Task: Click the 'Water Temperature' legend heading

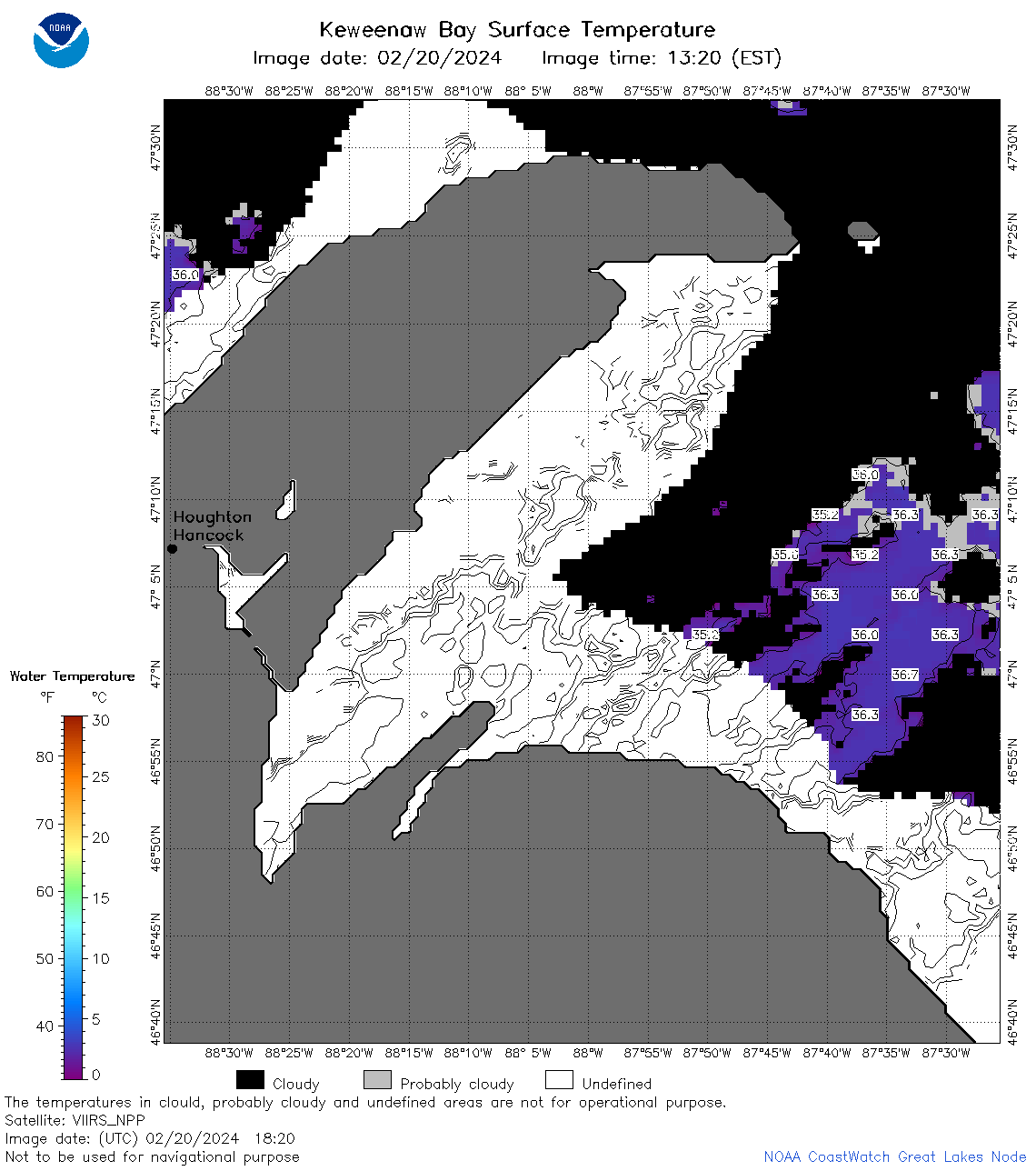Action: pyautogui.click(x=72, y=676)
